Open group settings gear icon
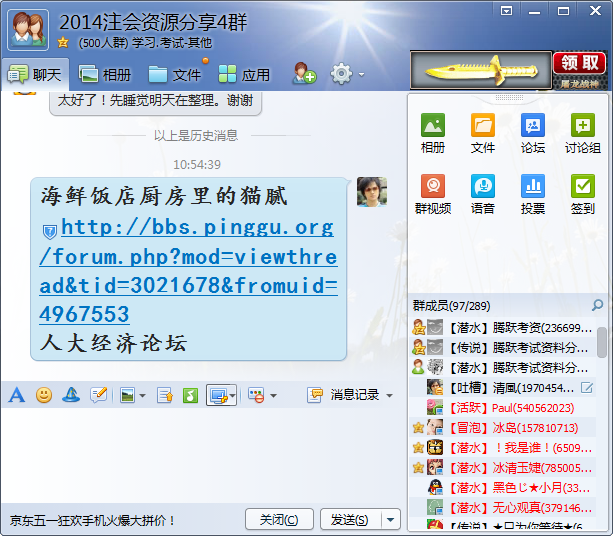Screen dimensions: 613x536 (x=341, y=73)
